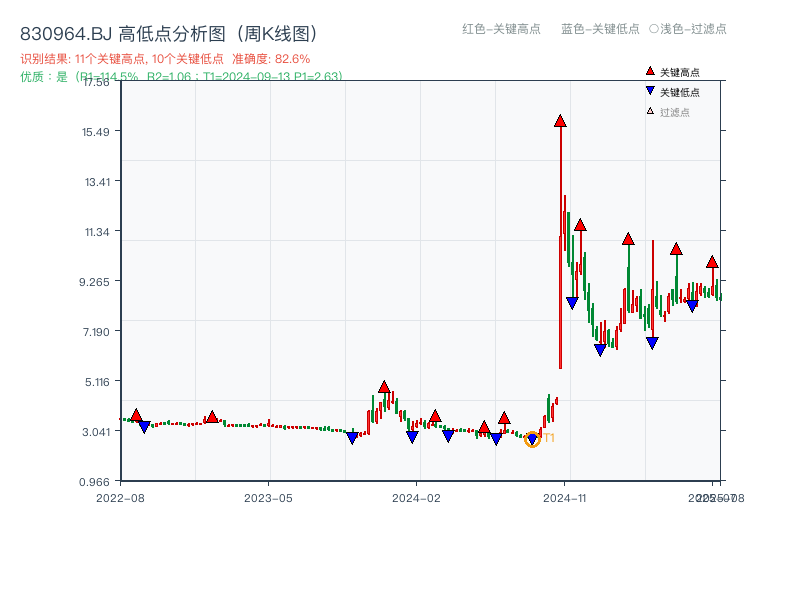Click the 13.41 y-axis label
The height and width of the screenshot is (600, 800).
(97, 182)
